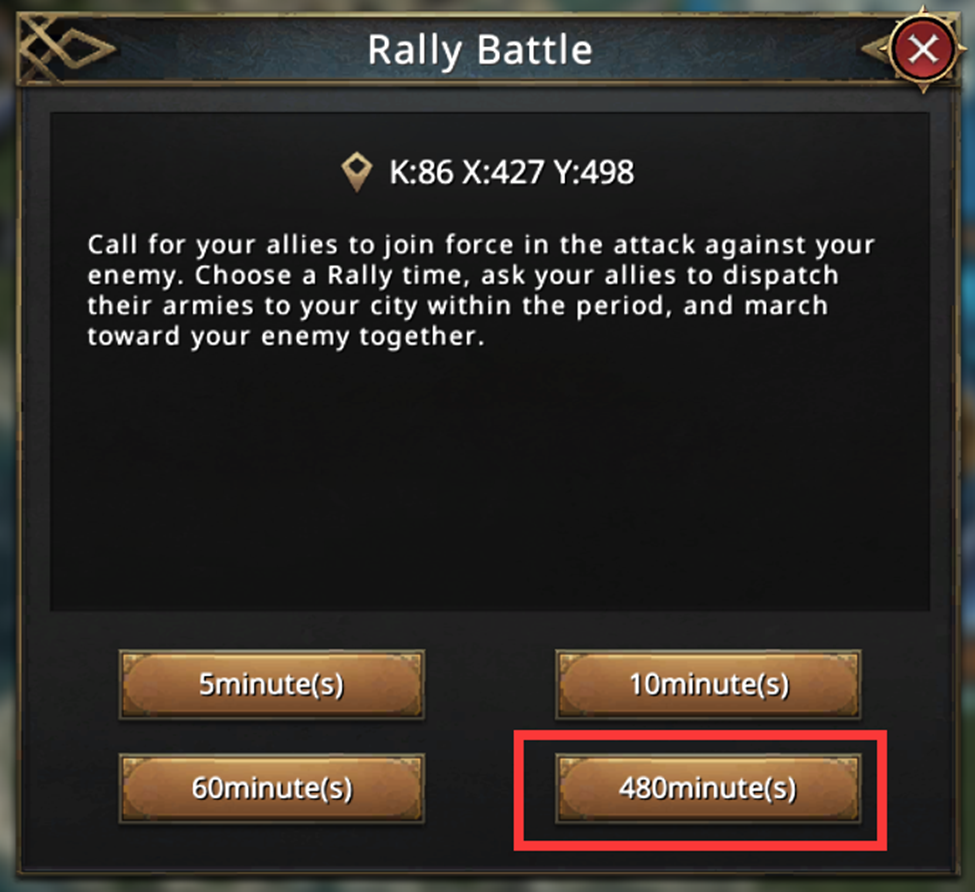The width and height of the screenshot is (975, 892).
Task: Click the gold location pin icon
Action: coord(357,173)
